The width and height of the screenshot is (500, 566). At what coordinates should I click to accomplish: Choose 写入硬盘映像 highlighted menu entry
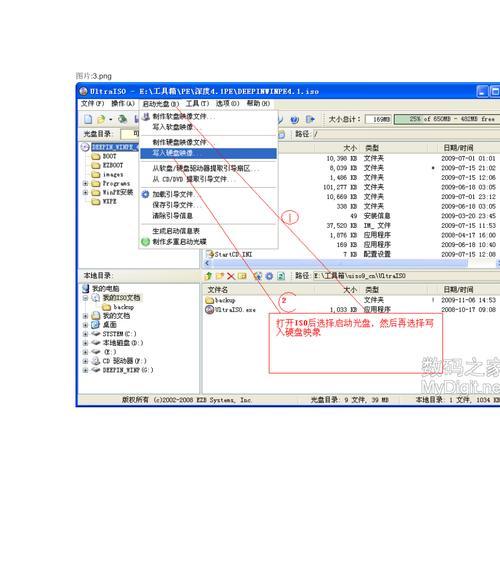pyautogui.click(x=208, y=153)
